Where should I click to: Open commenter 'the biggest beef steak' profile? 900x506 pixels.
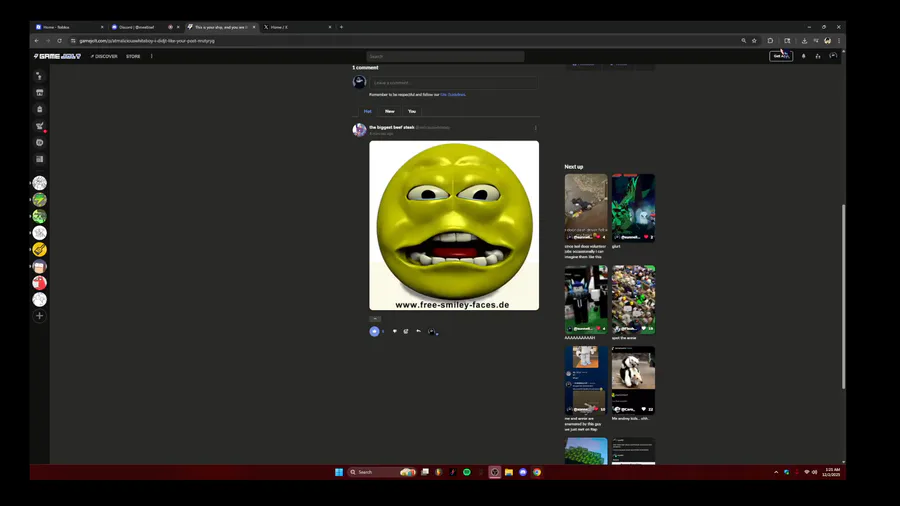click(x=392, y=127)
